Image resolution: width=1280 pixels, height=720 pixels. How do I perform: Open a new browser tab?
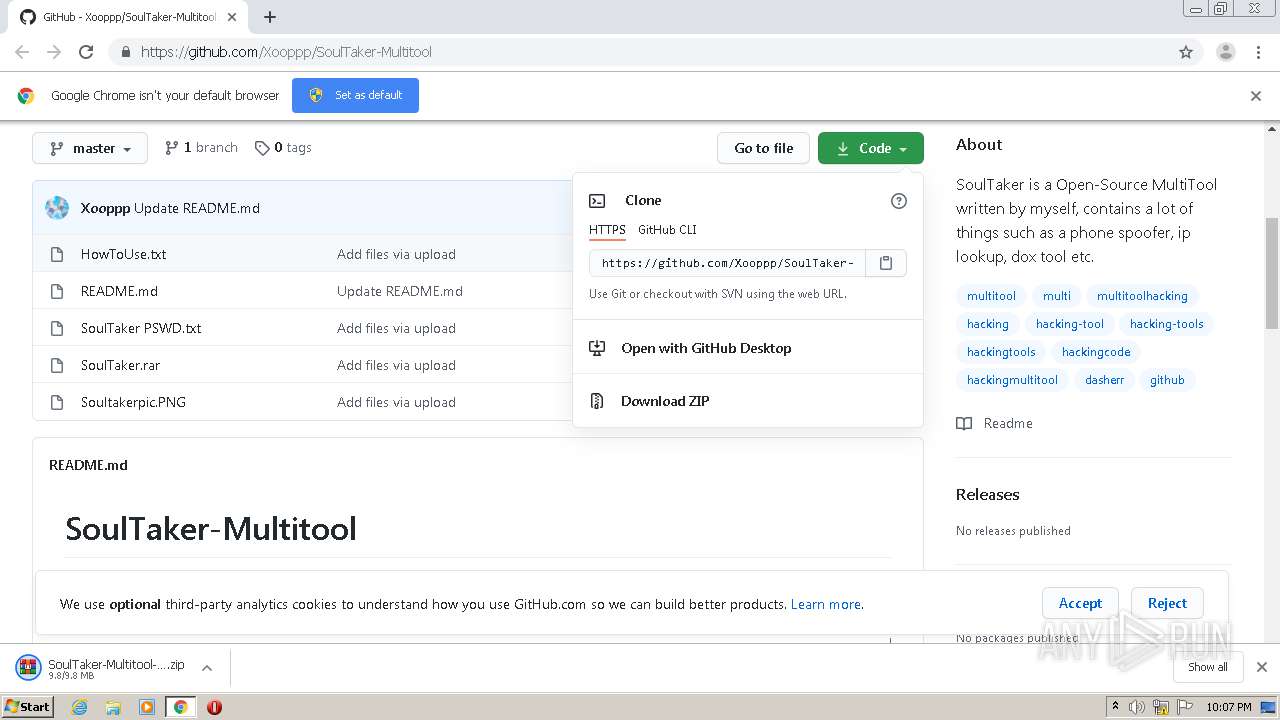point(270,17)
